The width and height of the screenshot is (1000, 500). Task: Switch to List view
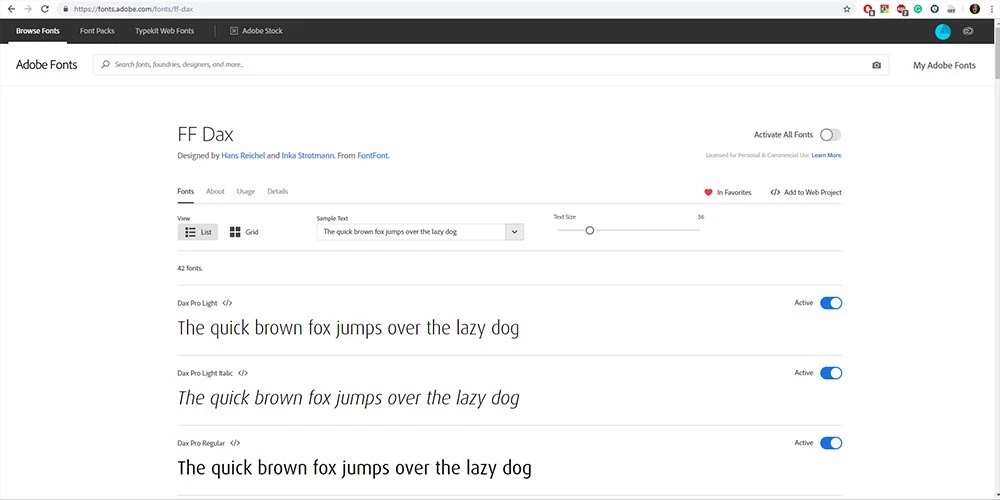point(198,232)
